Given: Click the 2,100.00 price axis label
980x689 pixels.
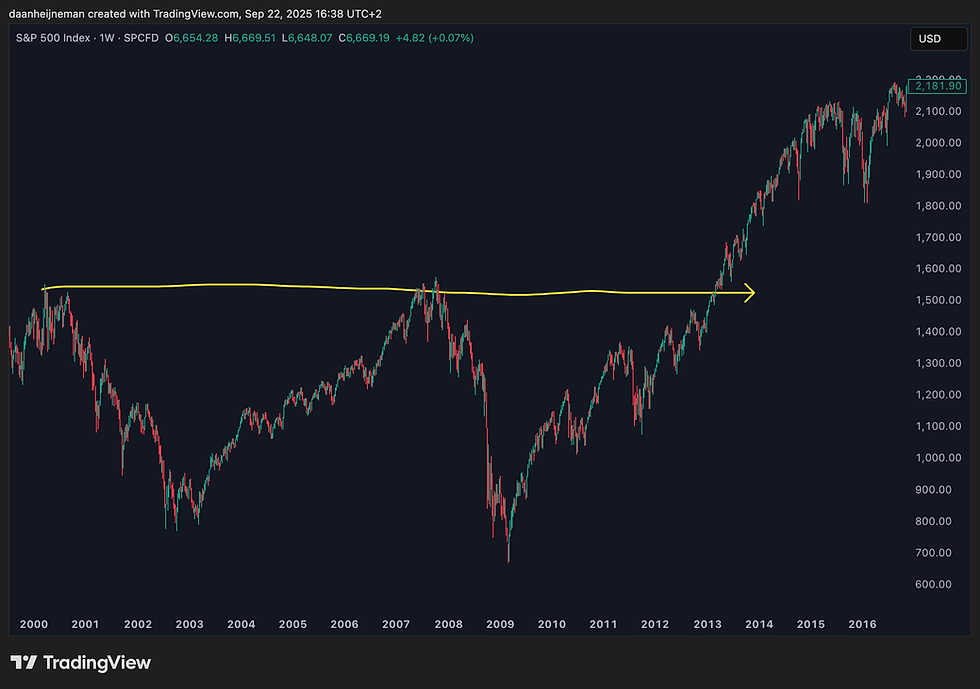Looking at the screenshot, I should [938, 111].
